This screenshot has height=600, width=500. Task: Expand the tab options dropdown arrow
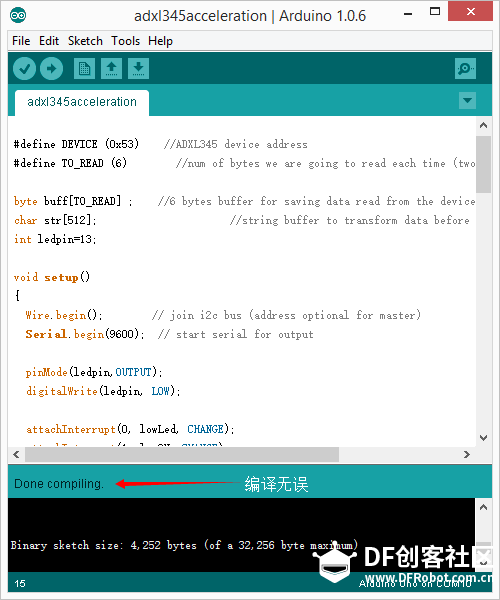click(x=467, y=101)
